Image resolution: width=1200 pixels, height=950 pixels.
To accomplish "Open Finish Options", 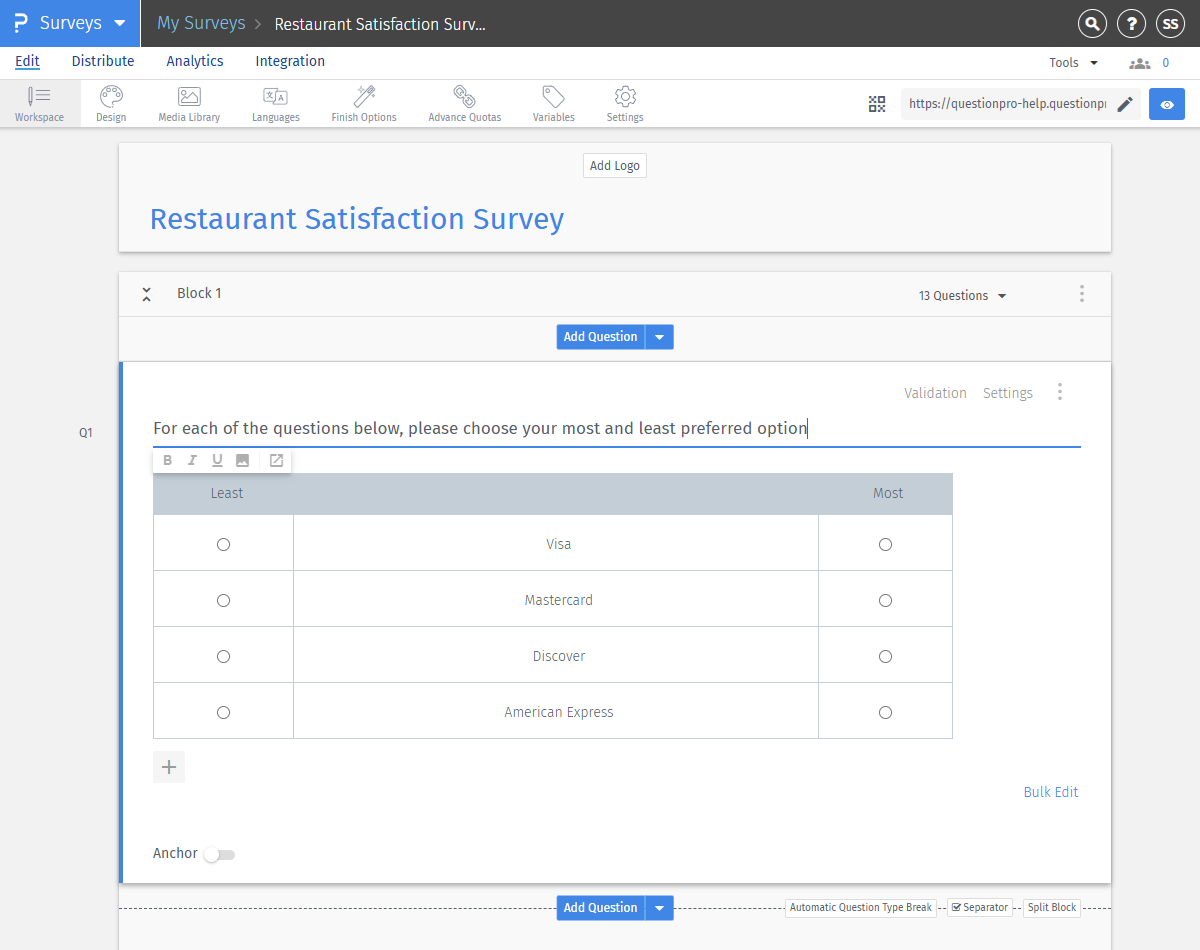I will click(x=363, y=103).
